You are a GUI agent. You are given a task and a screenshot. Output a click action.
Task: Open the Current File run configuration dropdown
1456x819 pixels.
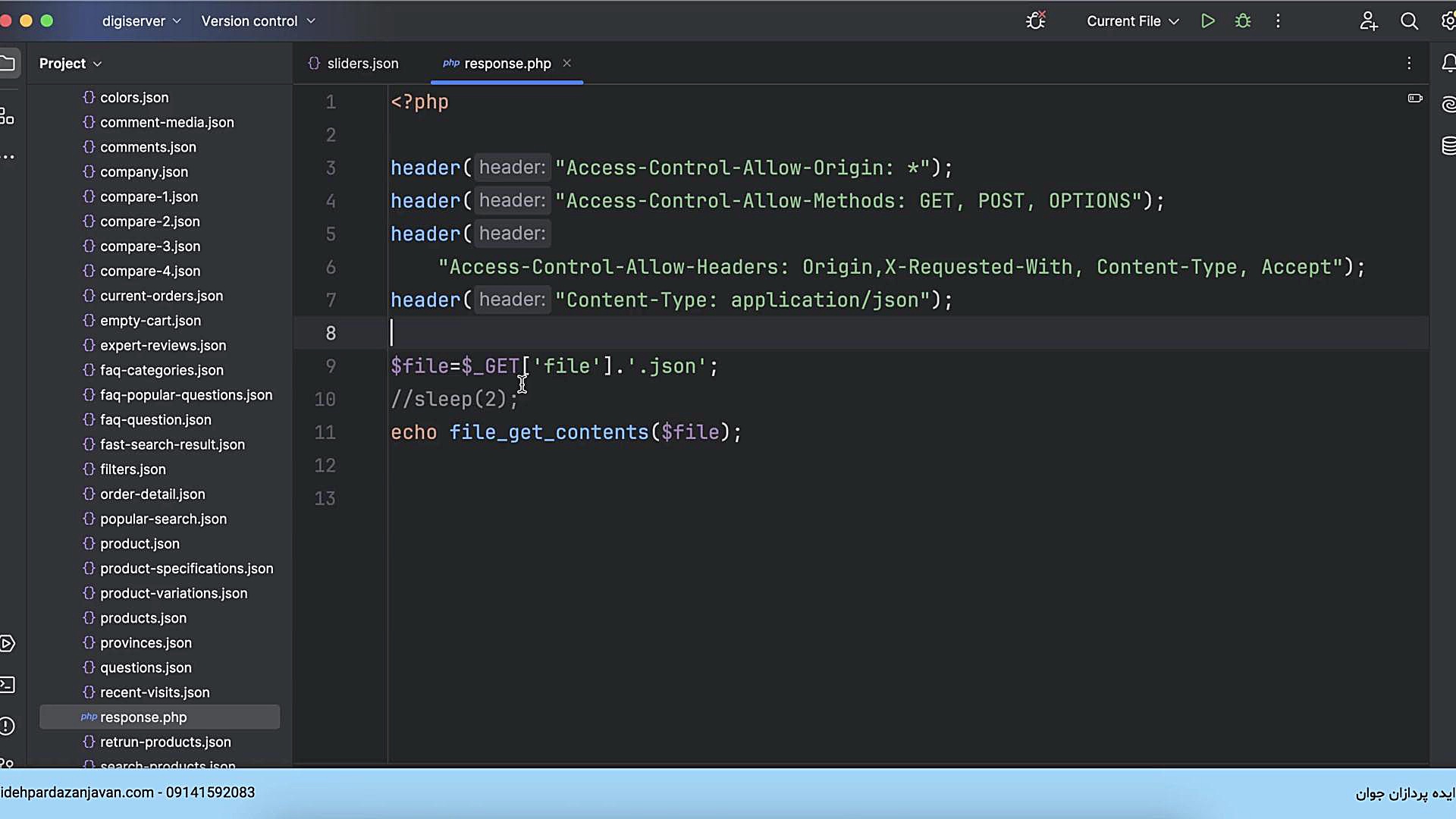[1133, 21]
